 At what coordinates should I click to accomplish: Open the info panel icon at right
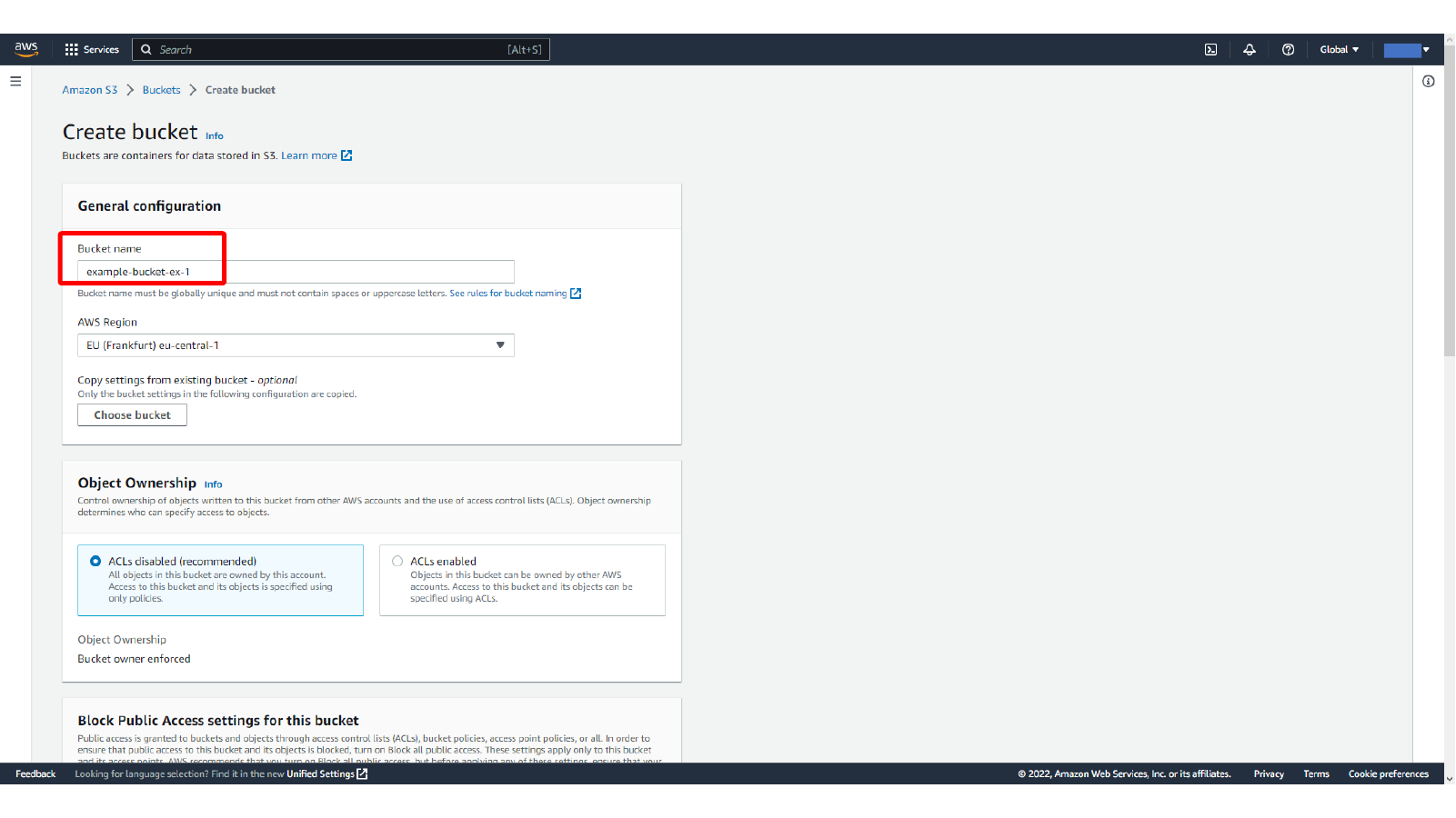click(x=1429, y=81)
